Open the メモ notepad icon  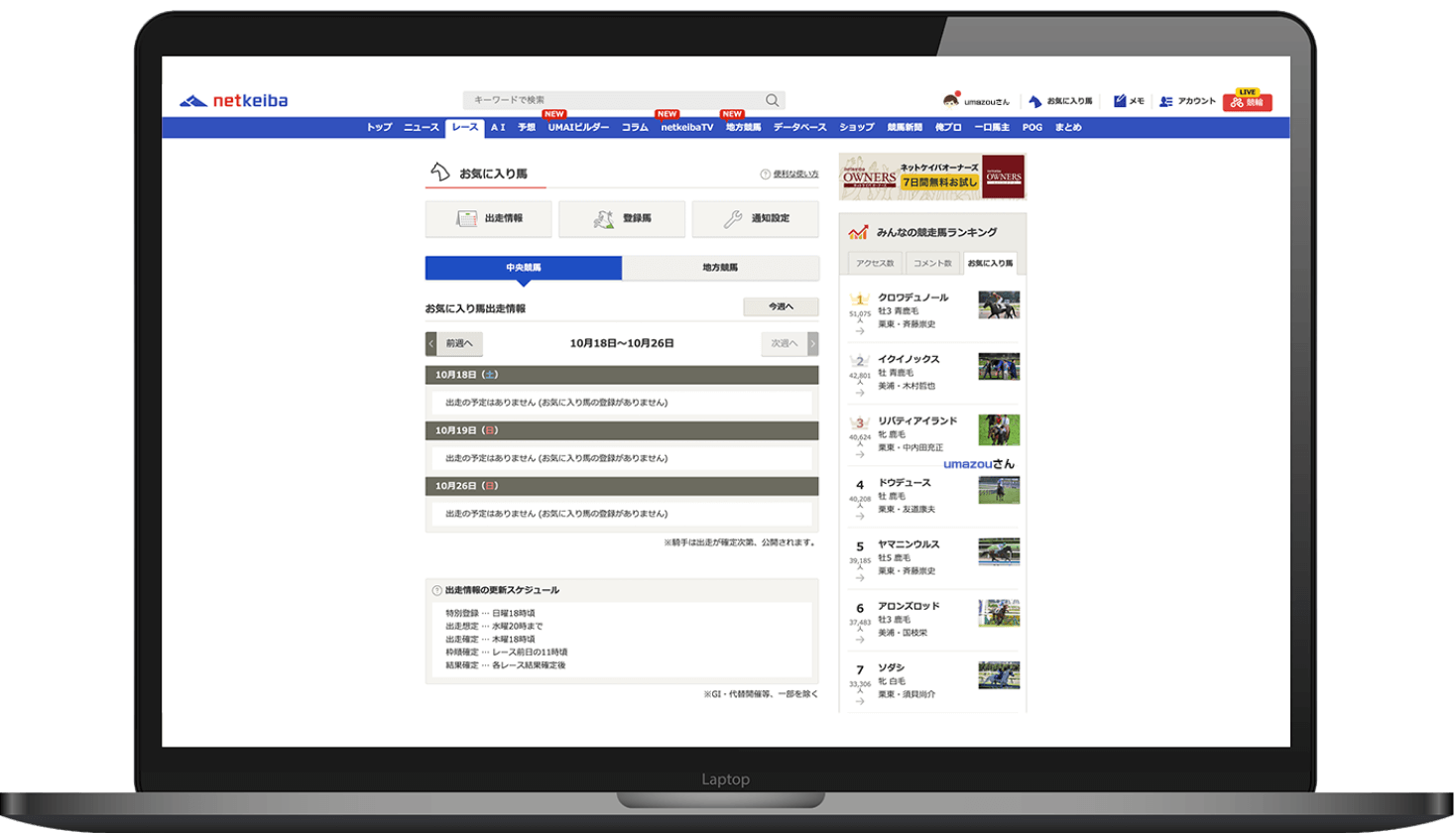(1120, 101)
